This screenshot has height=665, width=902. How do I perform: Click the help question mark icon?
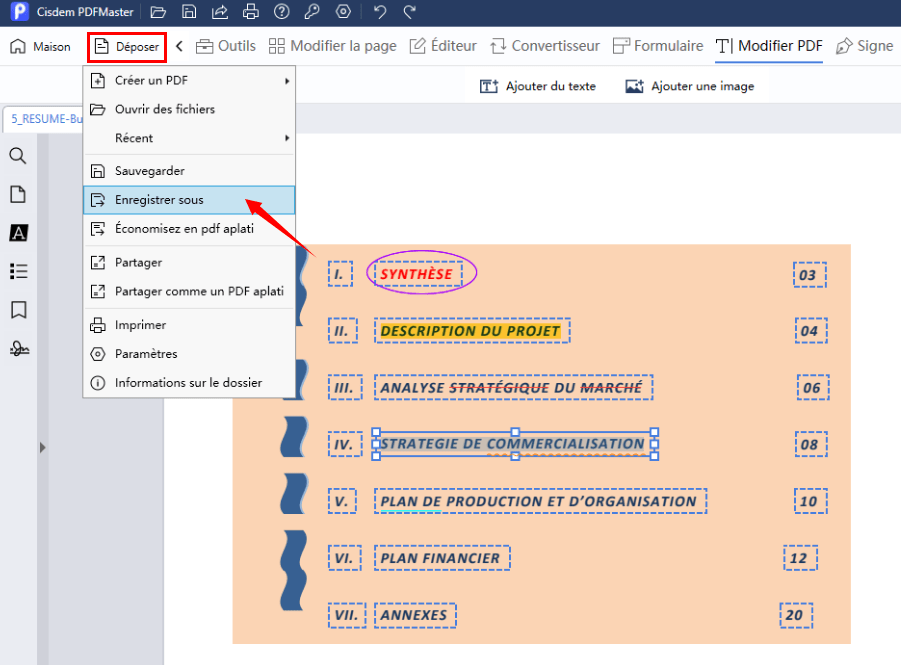click(x=282, y=12)
